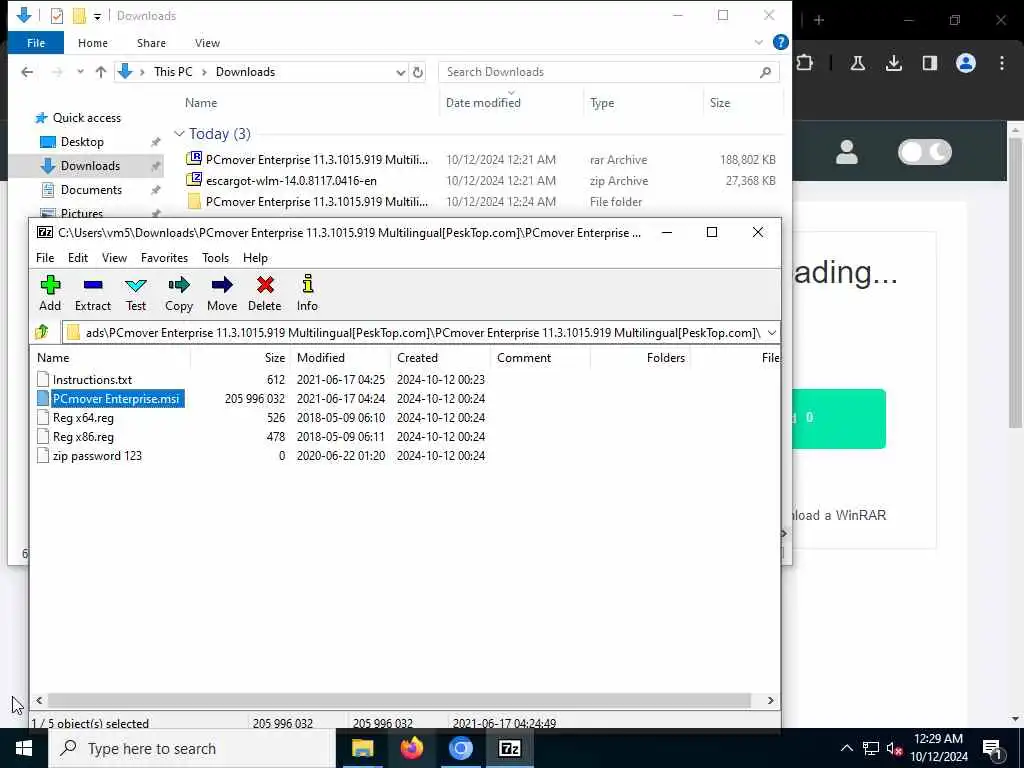Expand Explorer address bar history dropdown
The width and height of the screenshot is (1024, 768).
400,72
